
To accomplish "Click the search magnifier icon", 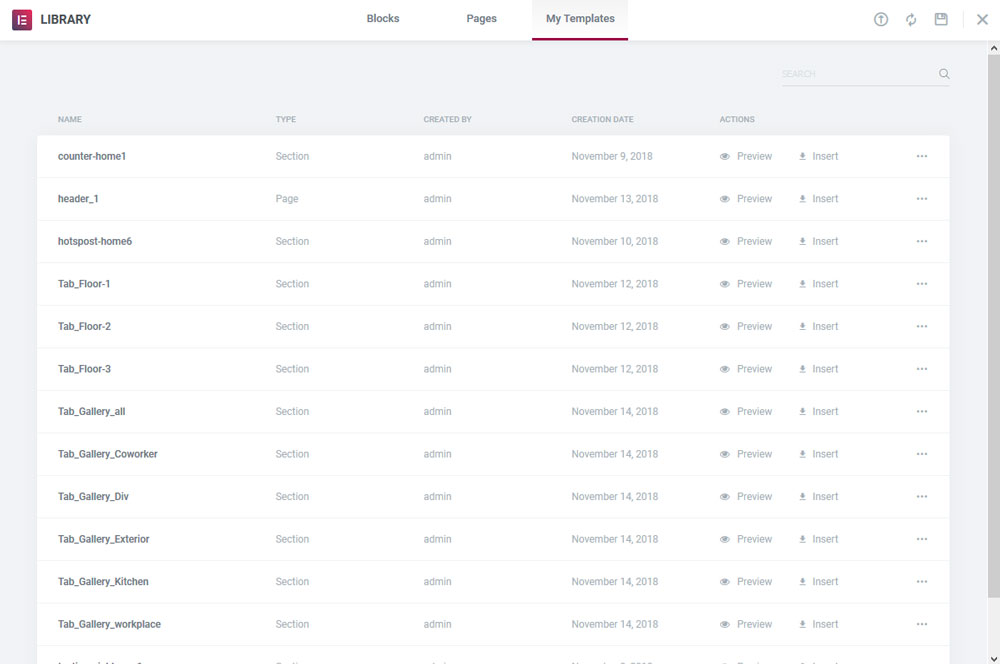I will pos(944,74).
